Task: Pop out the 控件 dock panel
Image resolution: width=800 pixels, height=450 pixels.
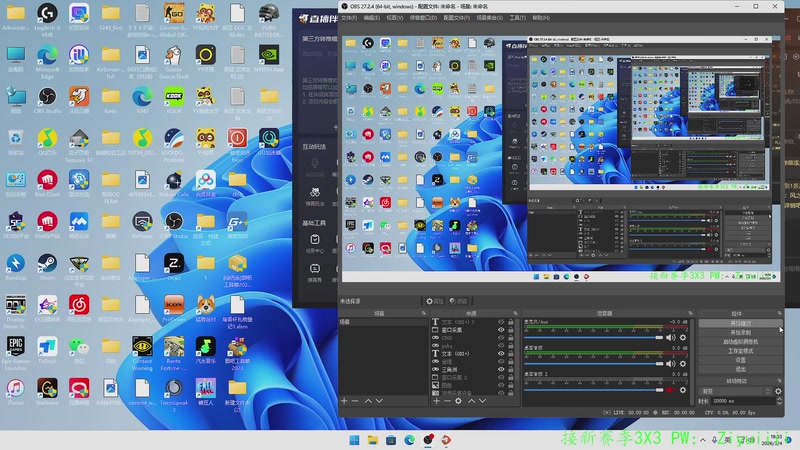Action: coord(779,313)
